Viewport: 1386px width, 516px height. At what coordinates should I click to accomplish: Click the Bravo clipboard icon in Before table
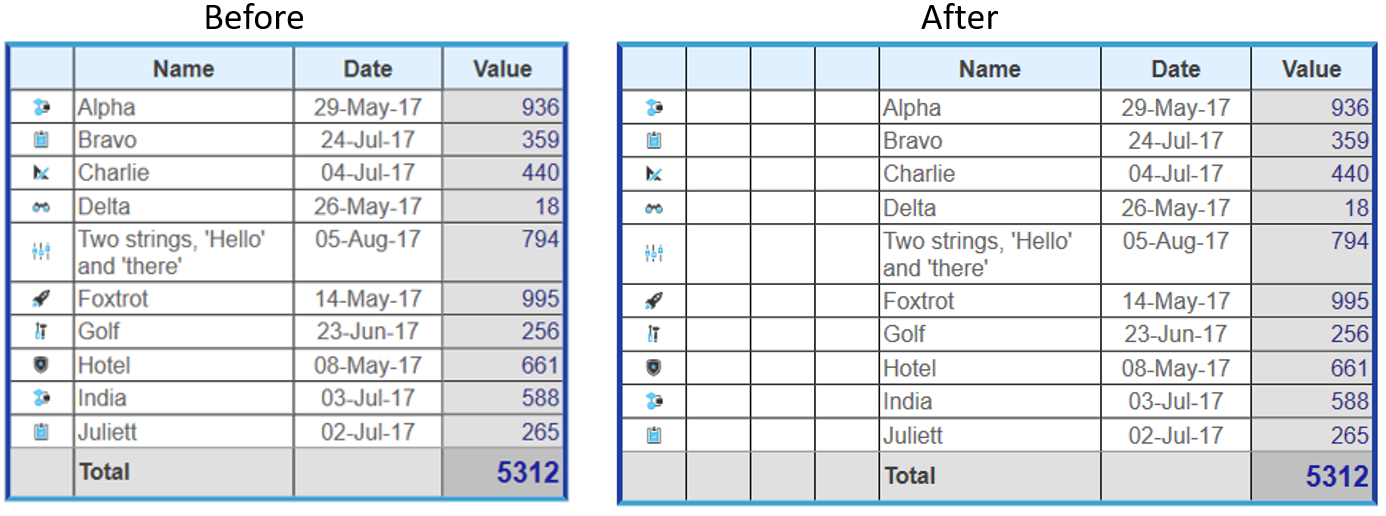41,140
